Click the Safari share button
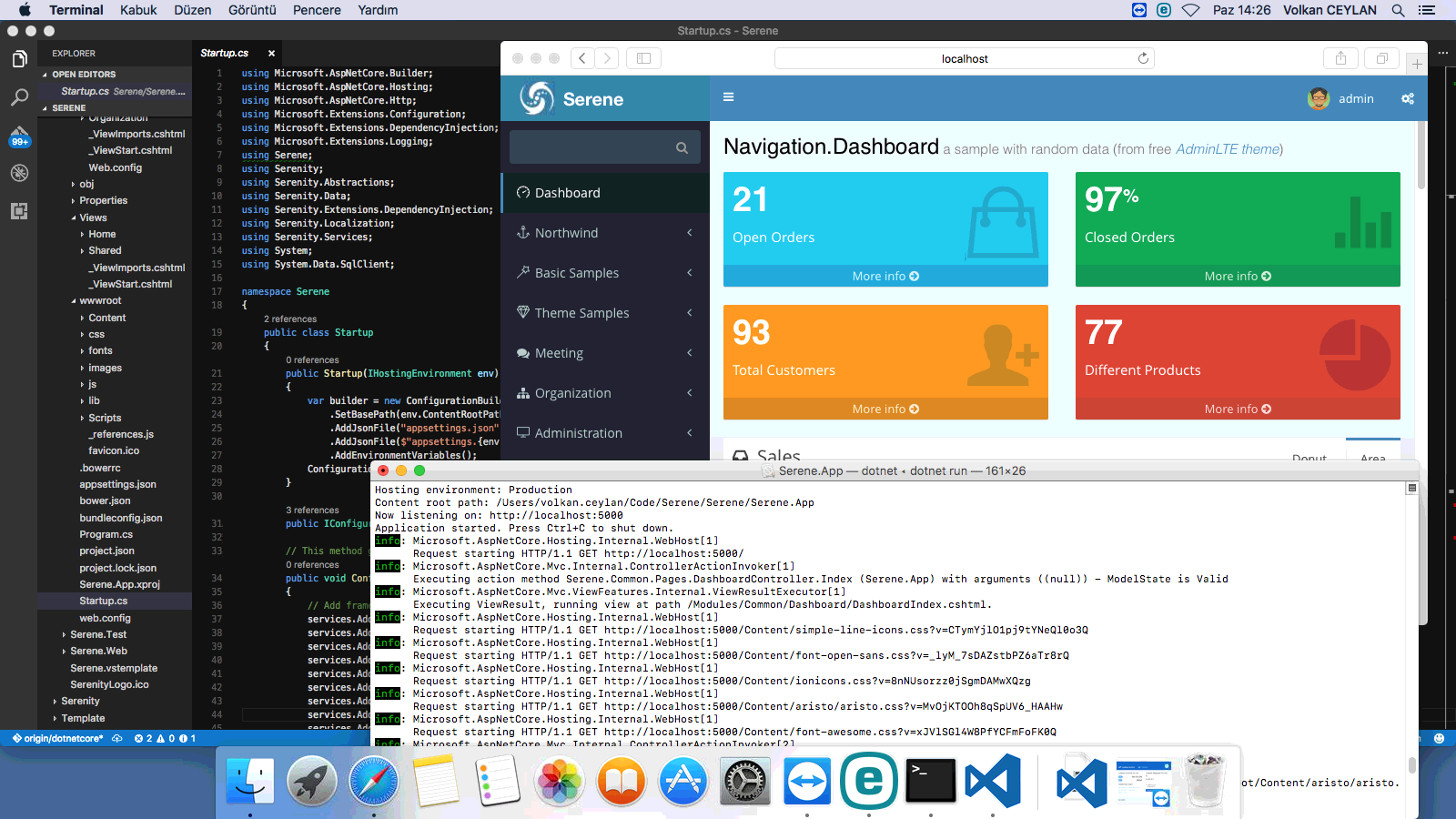This screenshot has height=819, width=1456. pyautogui.click(x=1340, y=58)
